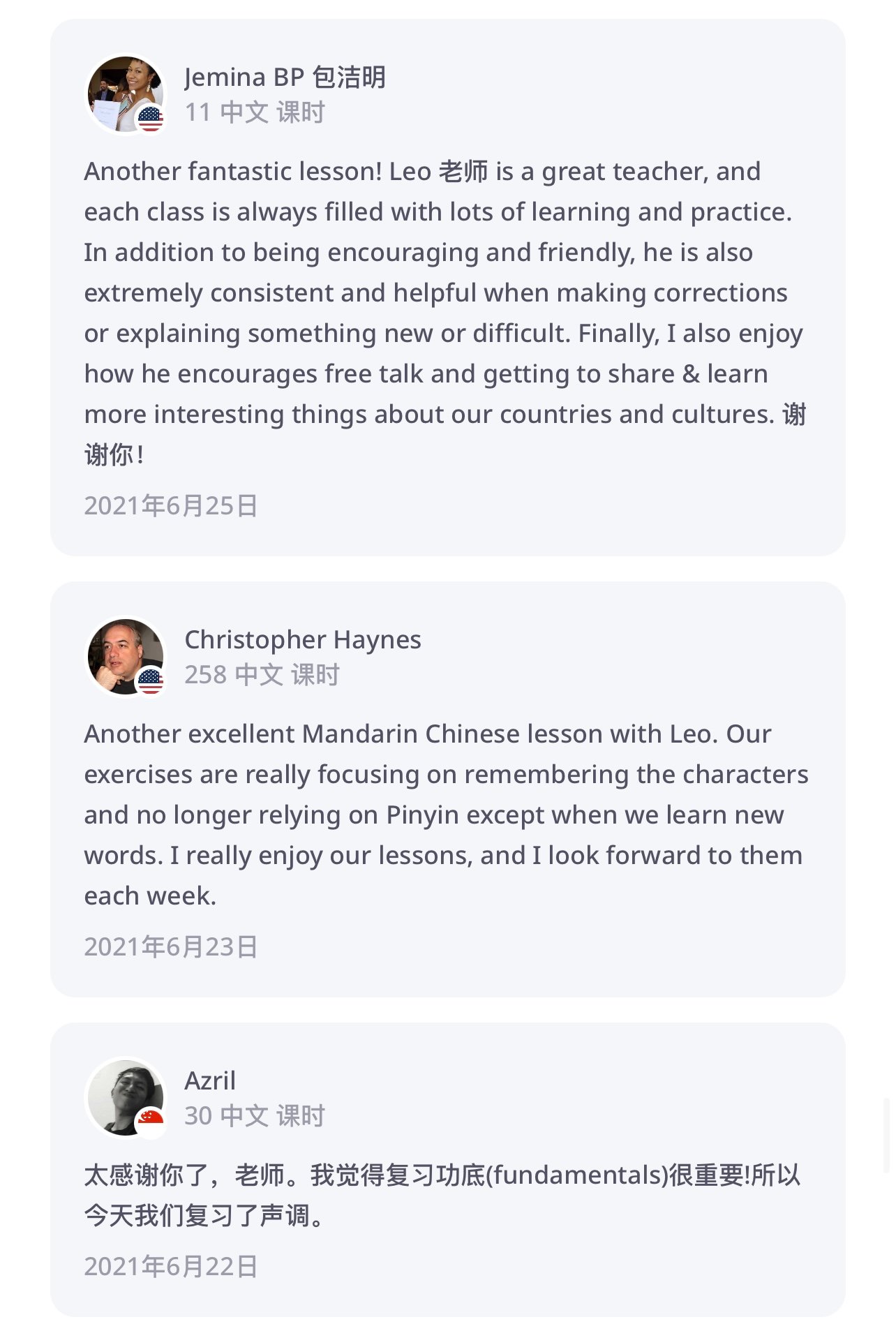
Task: Click the US flag badge on Jemina's avatar
Action: (150, 119)
